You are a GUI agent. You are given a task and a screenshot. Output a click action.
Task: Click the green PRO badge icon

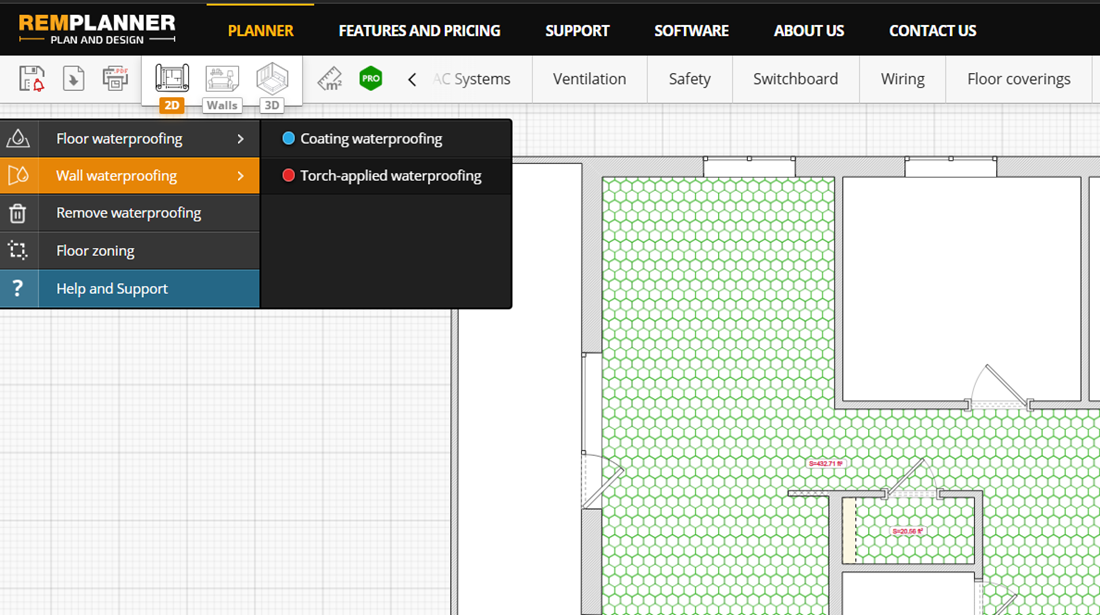tap(371, 79)
